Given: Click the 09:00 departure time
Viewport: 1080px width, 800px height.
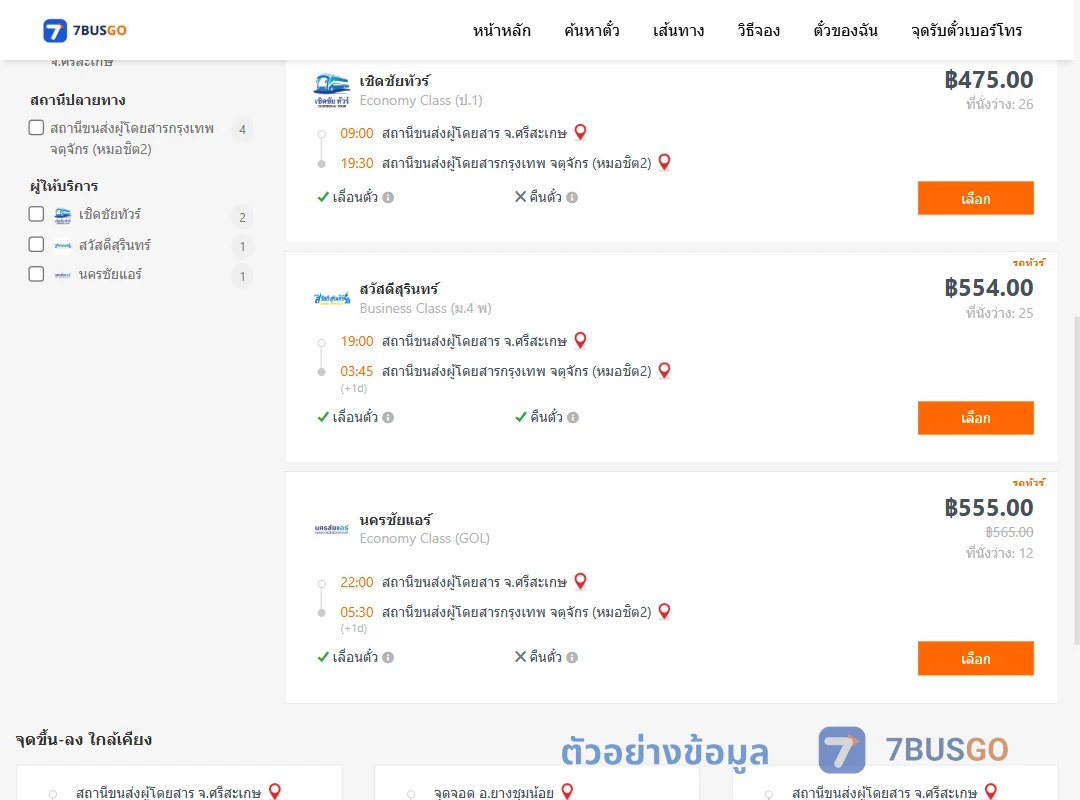Looking at the screenshot, I should 357,133.
